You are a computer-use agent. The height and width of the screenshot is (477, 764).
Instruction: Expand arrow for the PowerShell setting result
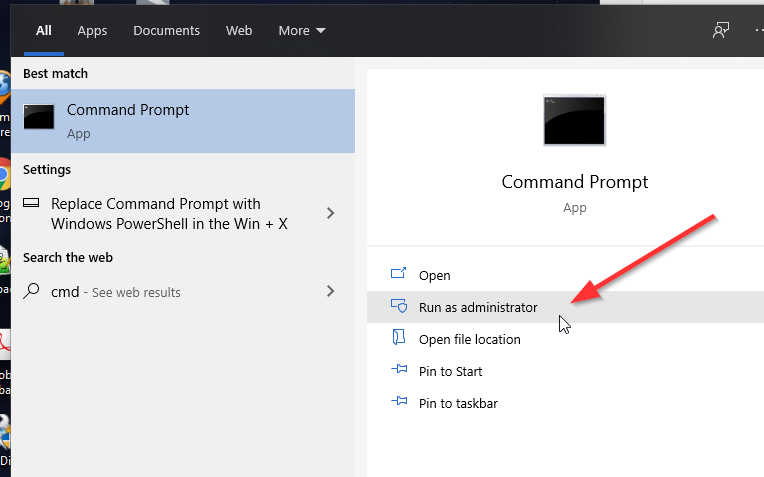(330, 213)
